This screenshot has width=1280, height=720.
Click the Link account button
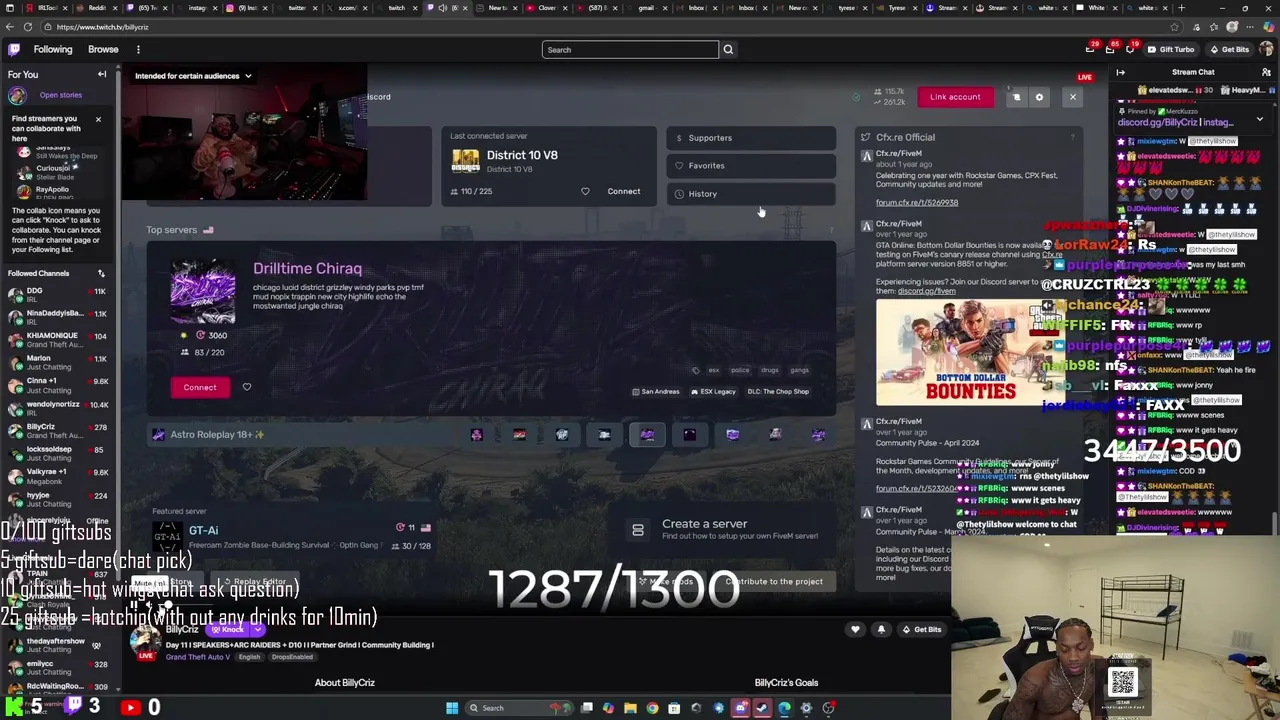[x=955, y=97]
